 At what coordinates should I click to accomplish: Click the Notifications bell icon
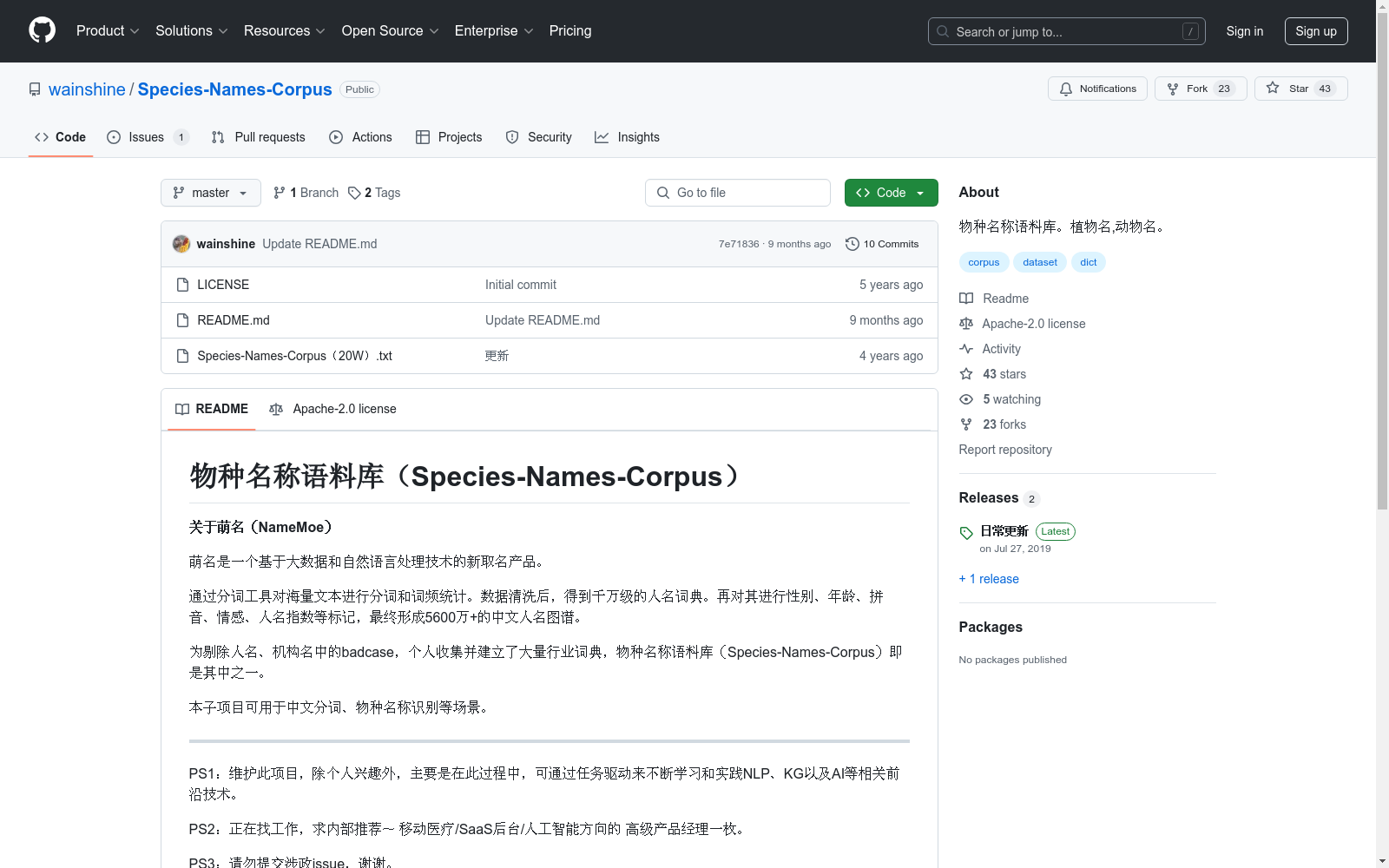(1066, 89)
